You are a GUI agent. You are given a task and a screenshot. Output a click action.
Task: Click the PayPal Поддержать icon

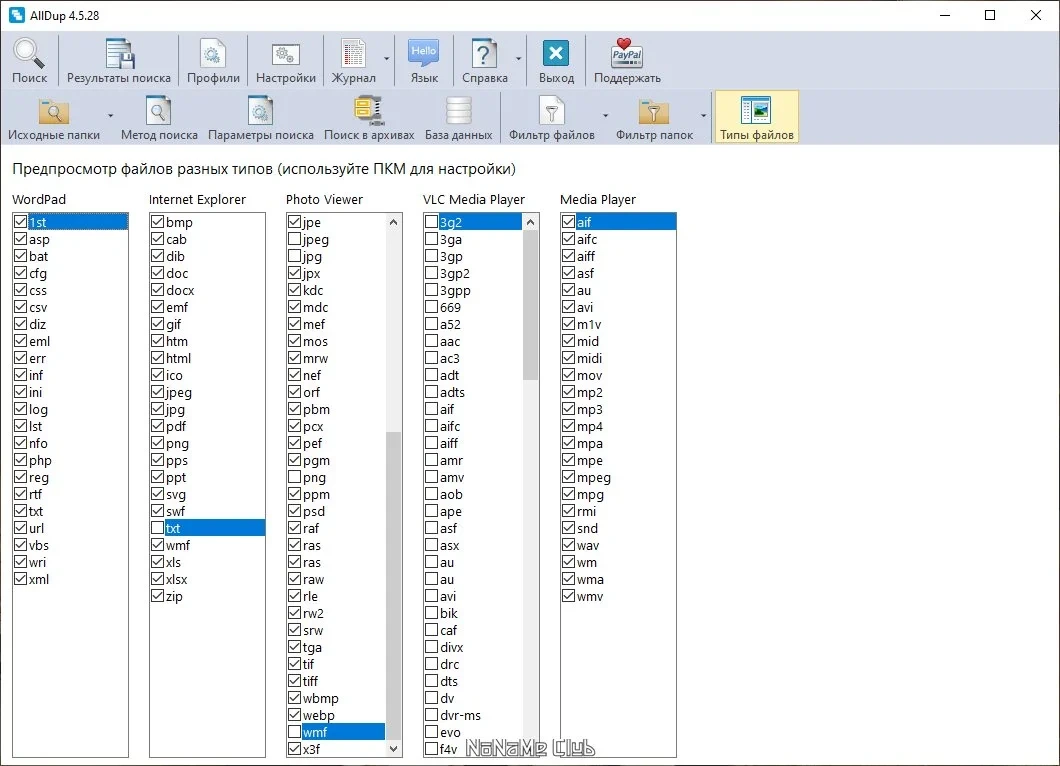tap(627, 61)
